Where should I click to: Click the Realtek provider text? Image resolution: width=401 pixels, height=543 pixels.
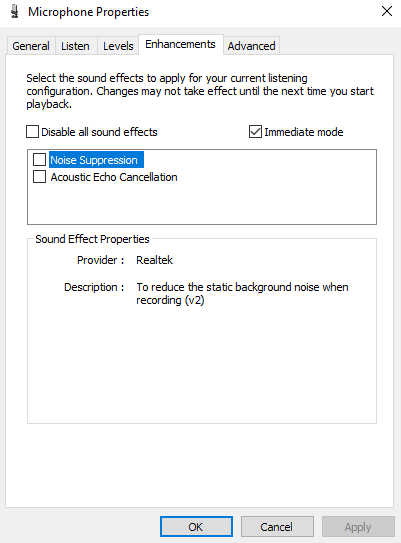(154, 260)
